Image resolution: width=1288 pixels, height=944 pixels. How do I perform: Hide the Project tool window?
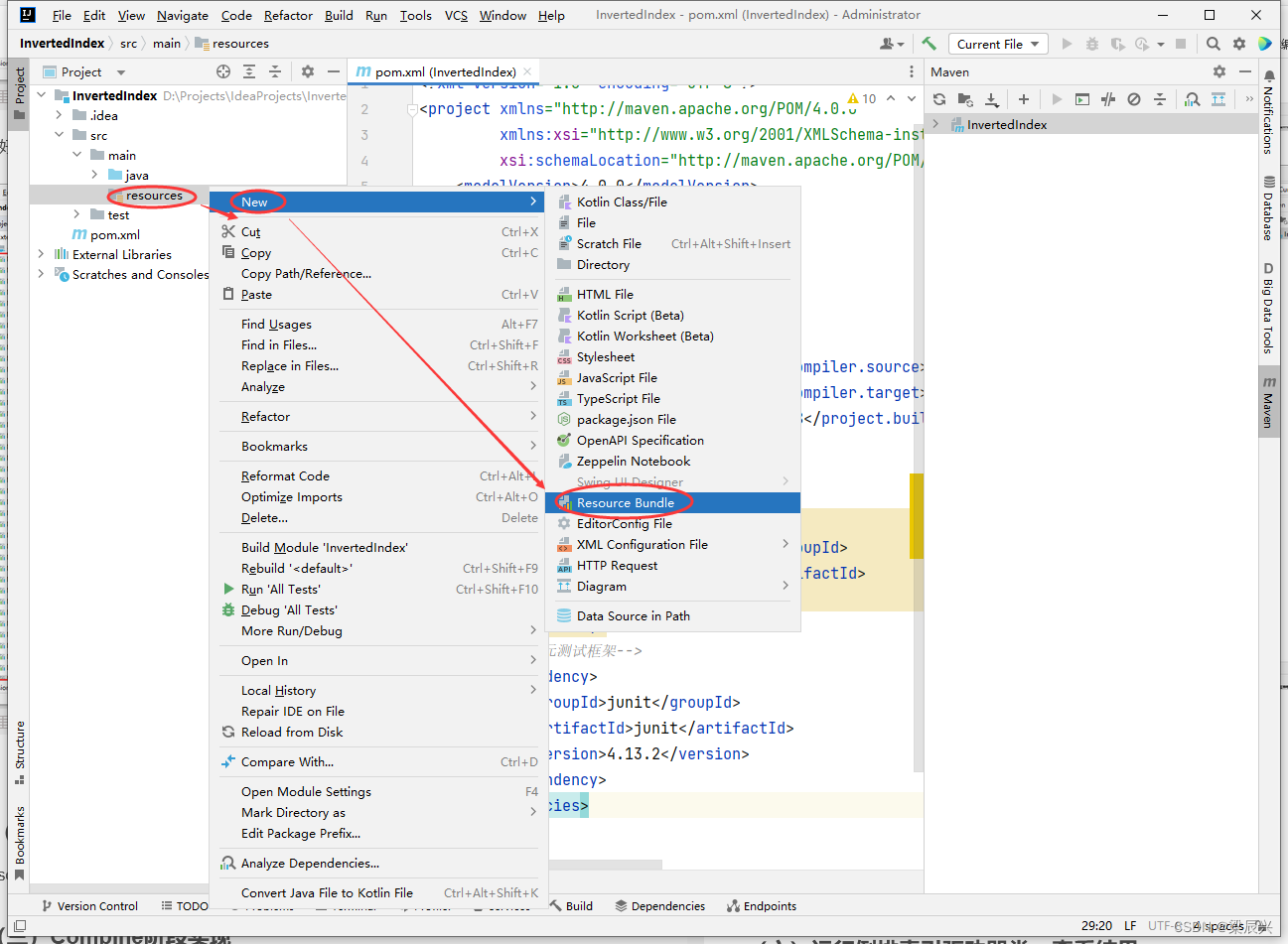(334, 71)
